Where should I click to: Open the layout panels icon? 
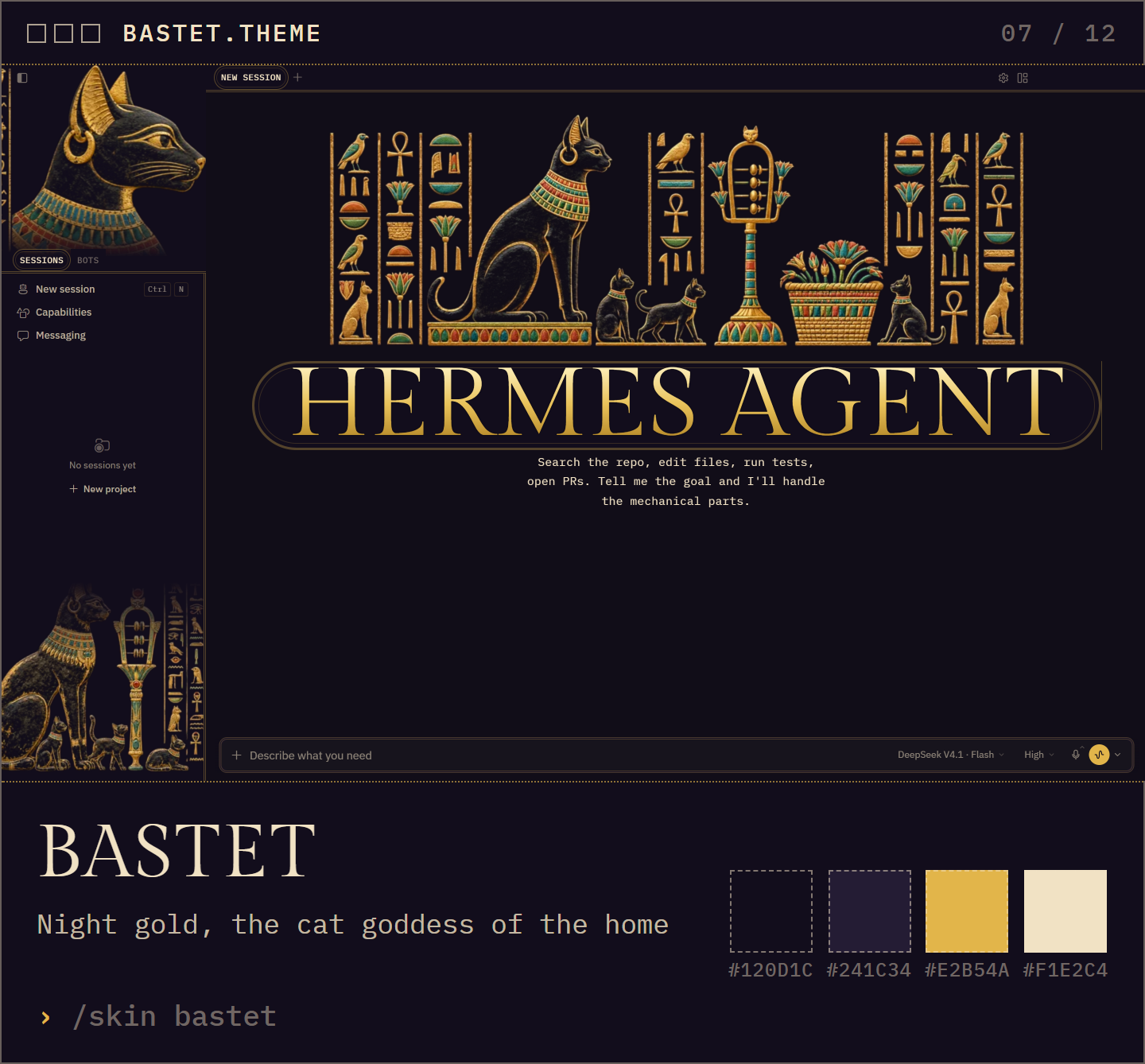(x=1023, y=78)
